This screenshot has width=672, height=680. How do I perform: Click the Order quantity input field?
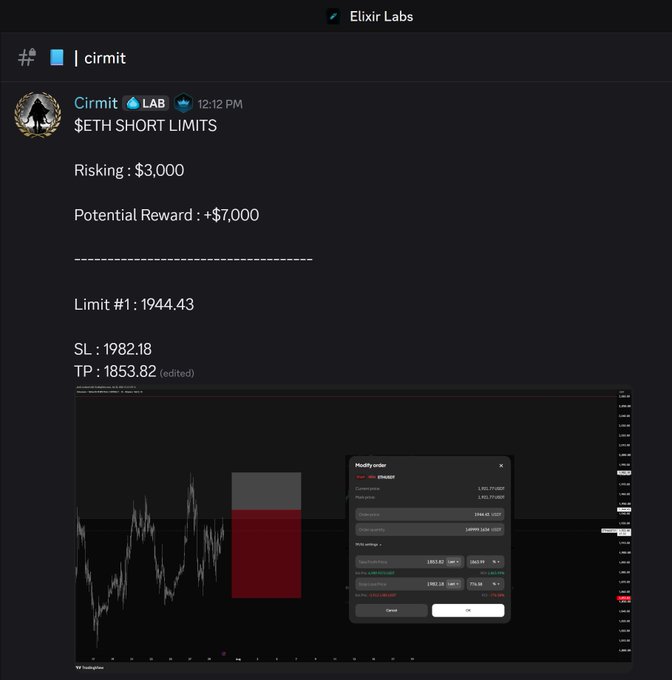[430, 530]
